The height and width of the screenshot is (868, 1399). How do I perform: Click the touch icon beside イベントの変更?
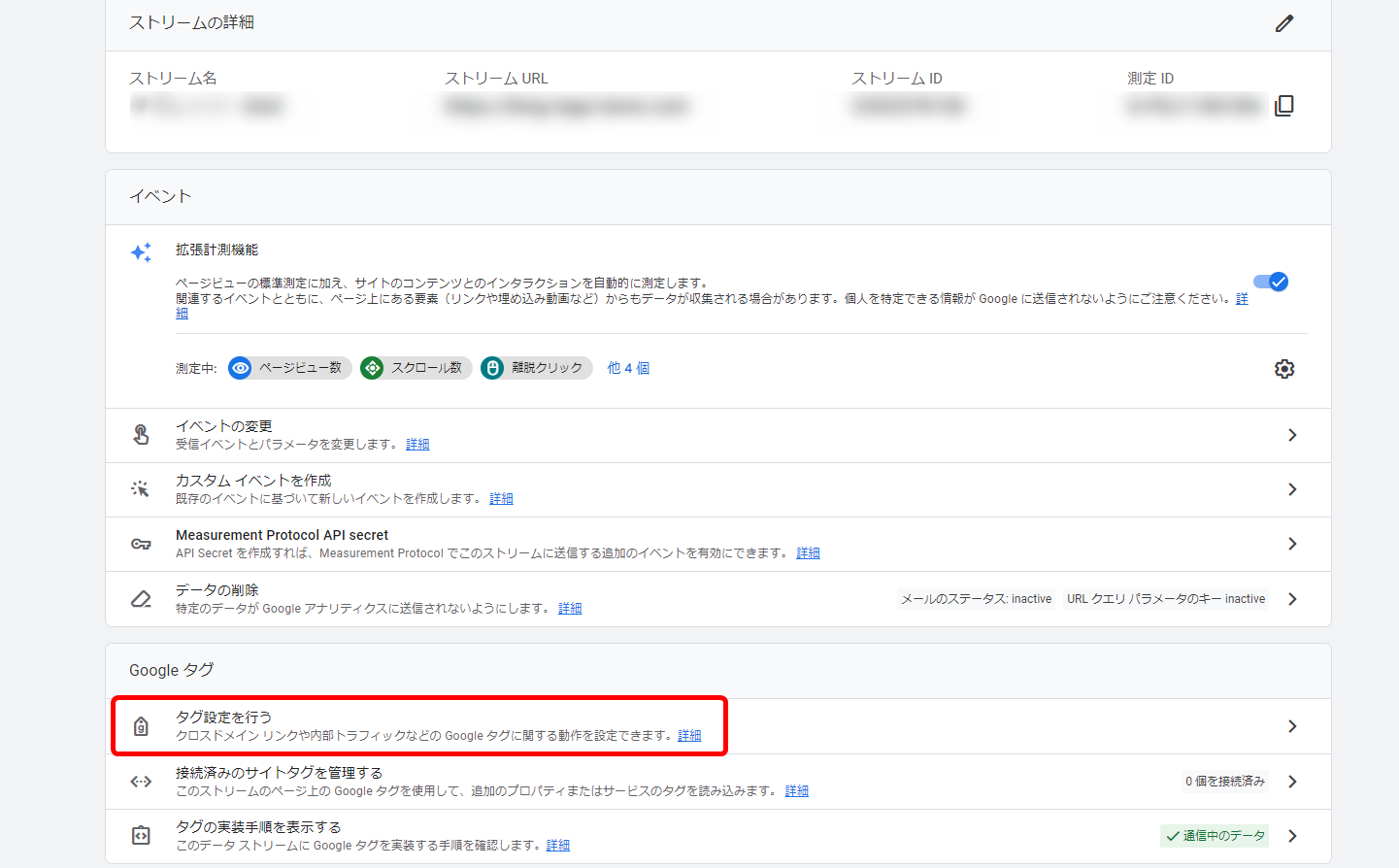[141, 435]
